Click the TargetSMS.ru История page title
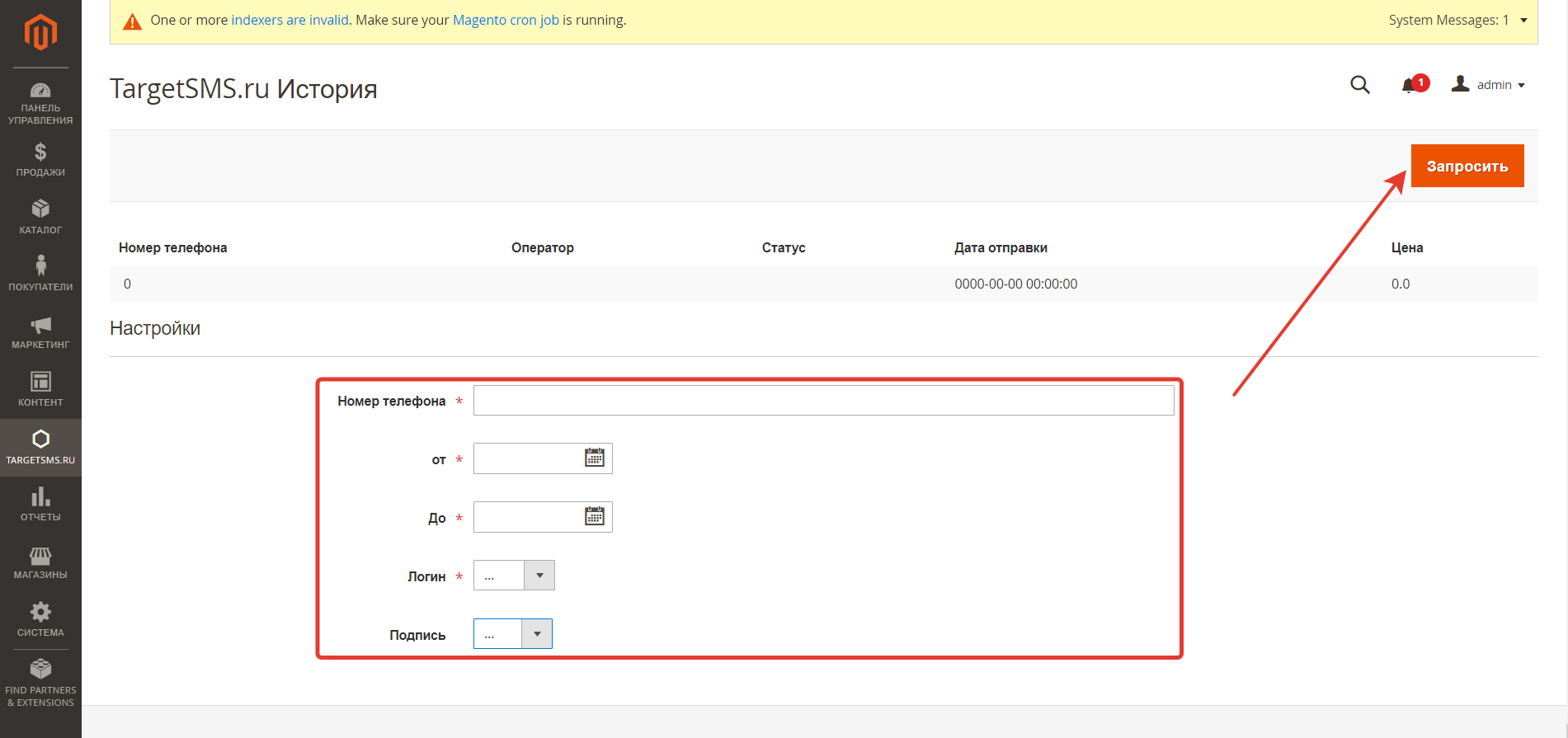This screenshot has width=1568, height=738. (243, 88)
